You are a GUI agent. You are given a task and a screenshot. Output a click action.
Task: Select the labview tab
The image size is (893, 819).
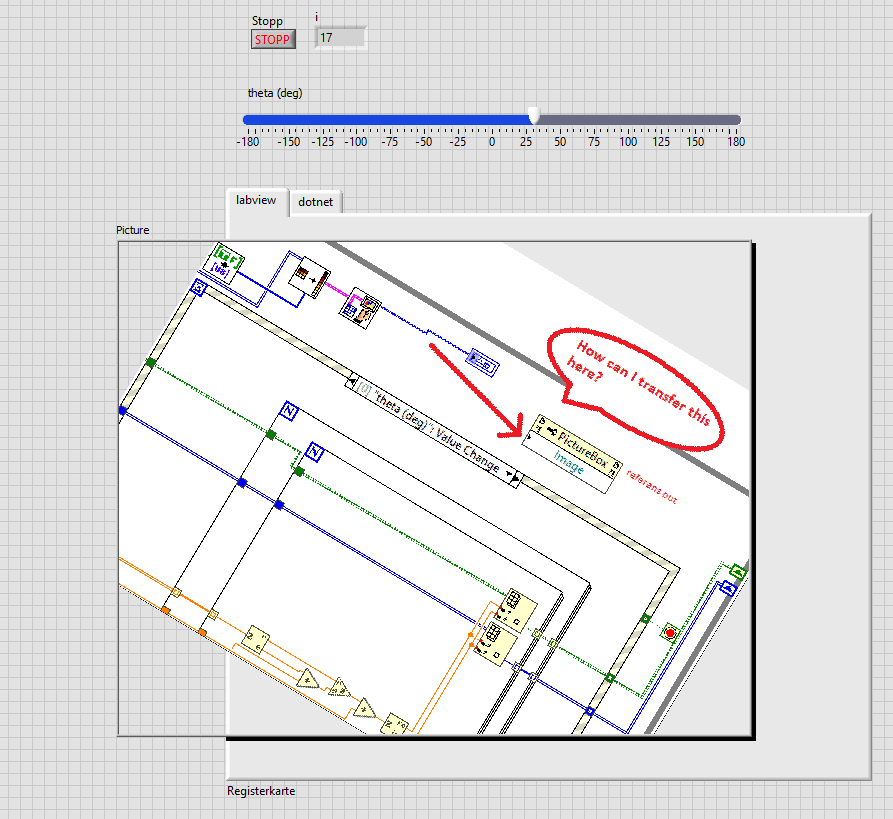(255, 201)
